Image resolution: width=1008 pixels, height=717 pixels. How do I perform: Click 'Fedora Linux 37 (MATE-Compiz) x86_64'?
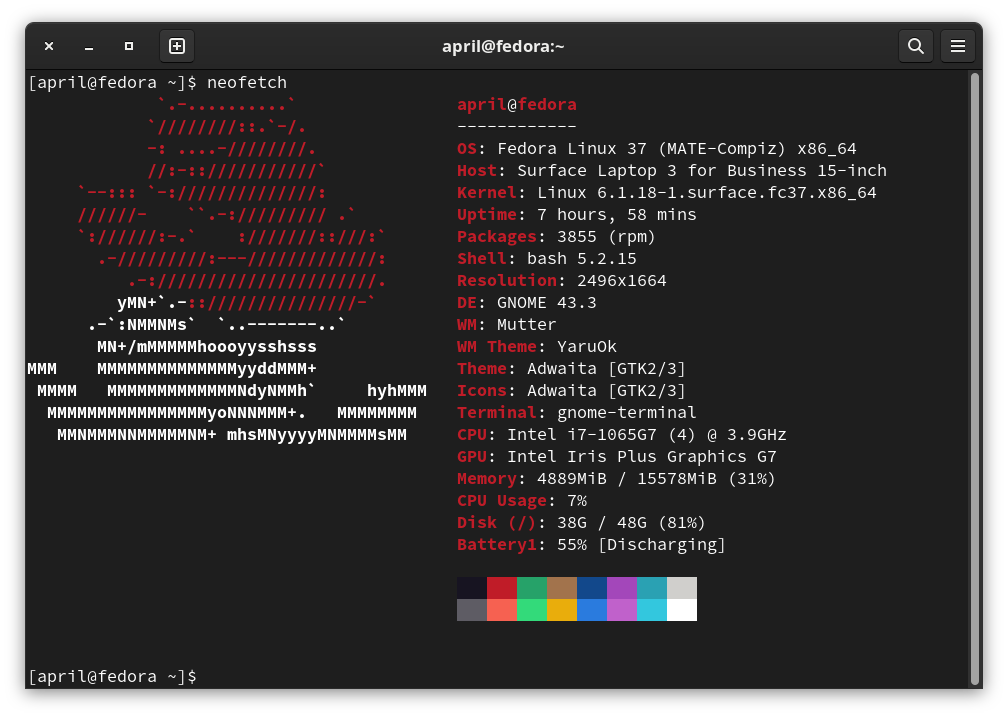pos(677,149)
